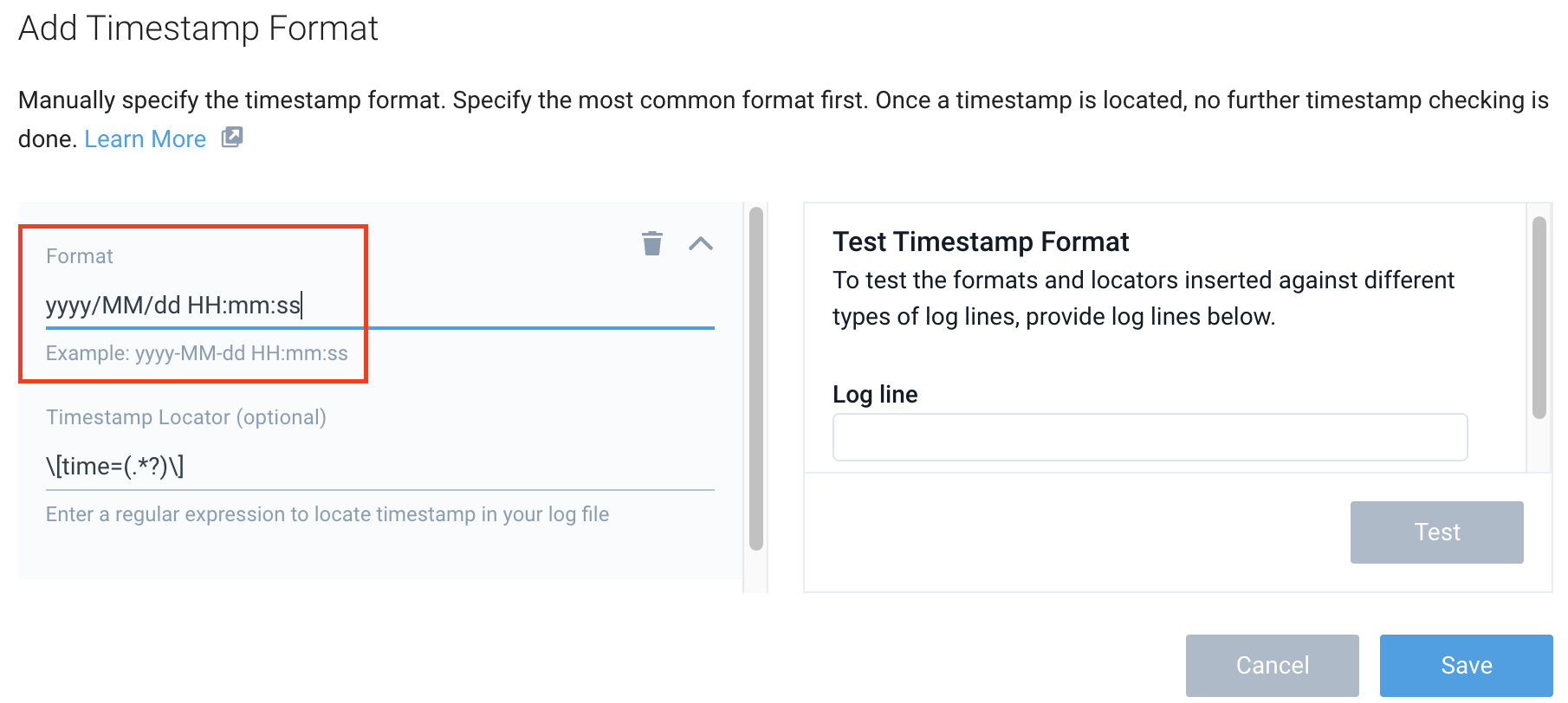Click the Test Timestamp Format panel scrollbar
Image resolution: width=1568 pixels, height=703 pixels.
coord(1539,318)
